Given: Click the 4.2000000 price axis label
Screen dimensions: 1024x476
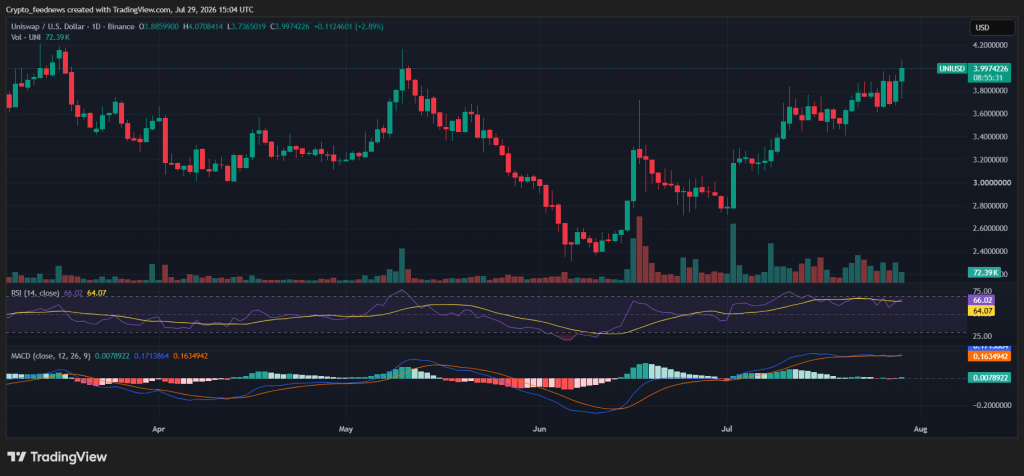Looking at the screenshot, I should 992,46.
